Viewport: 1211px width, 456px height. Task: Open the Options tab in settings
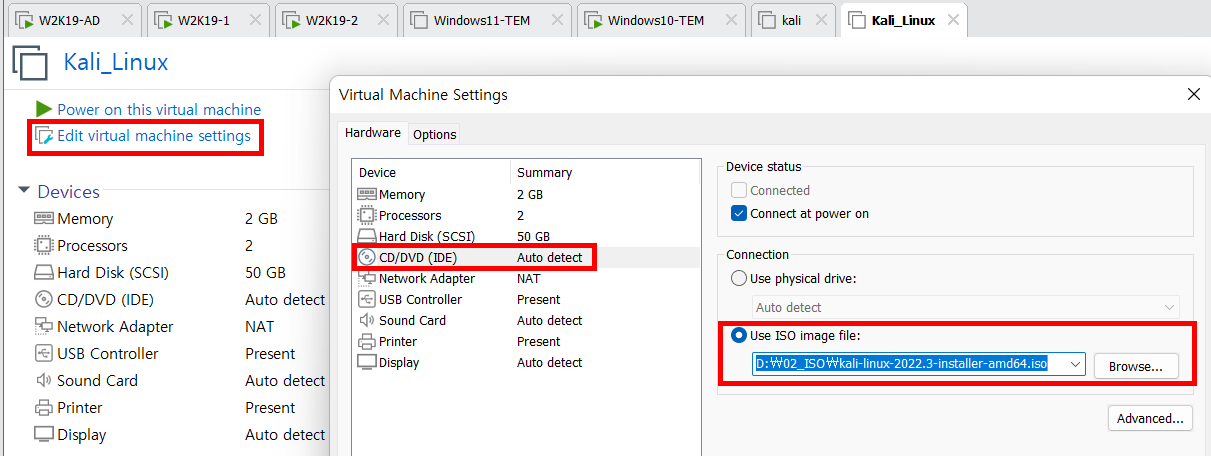click(x=435, y=134)
